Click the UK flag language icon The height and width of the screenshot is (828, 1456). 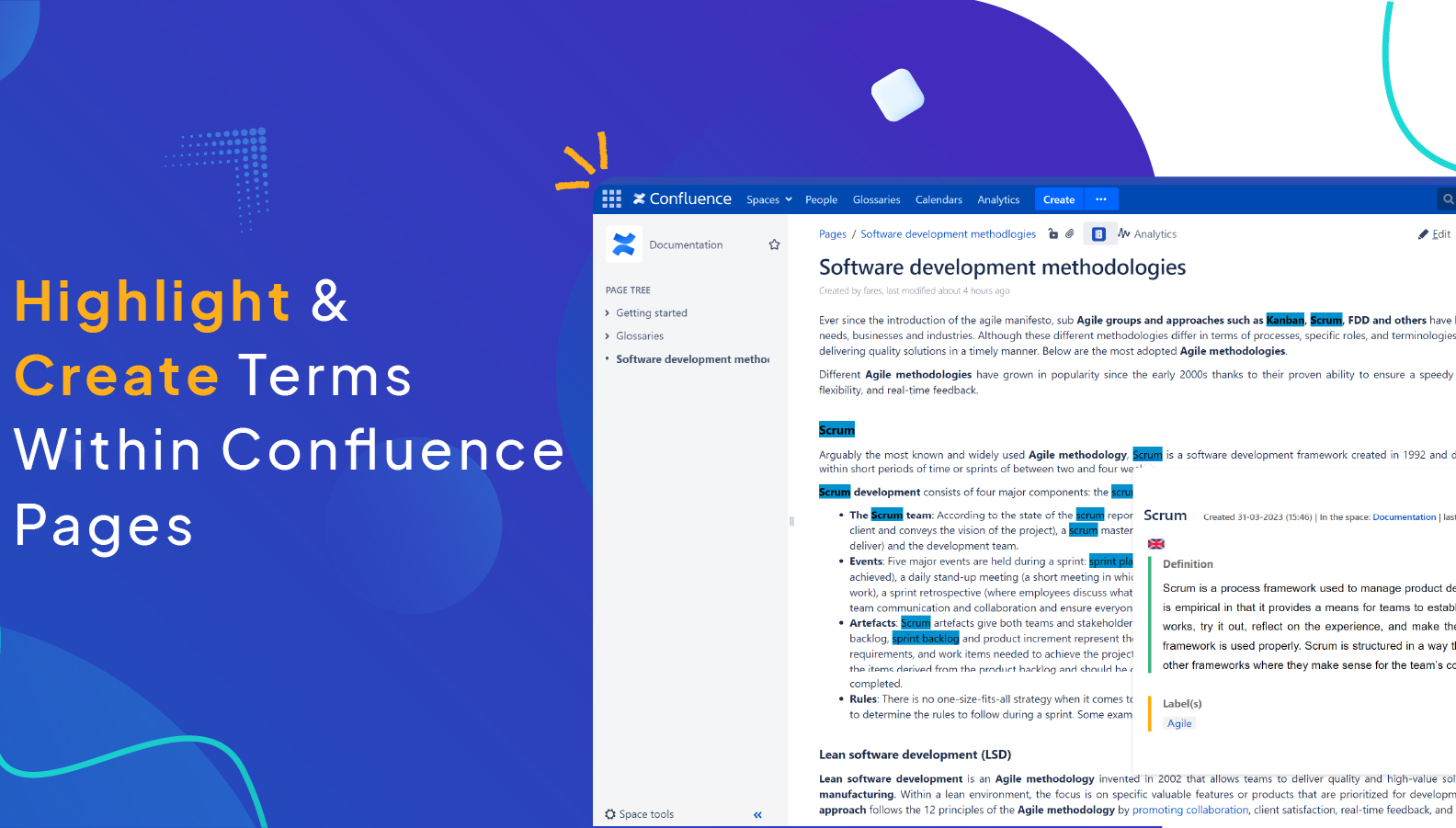pos(1156,544)
